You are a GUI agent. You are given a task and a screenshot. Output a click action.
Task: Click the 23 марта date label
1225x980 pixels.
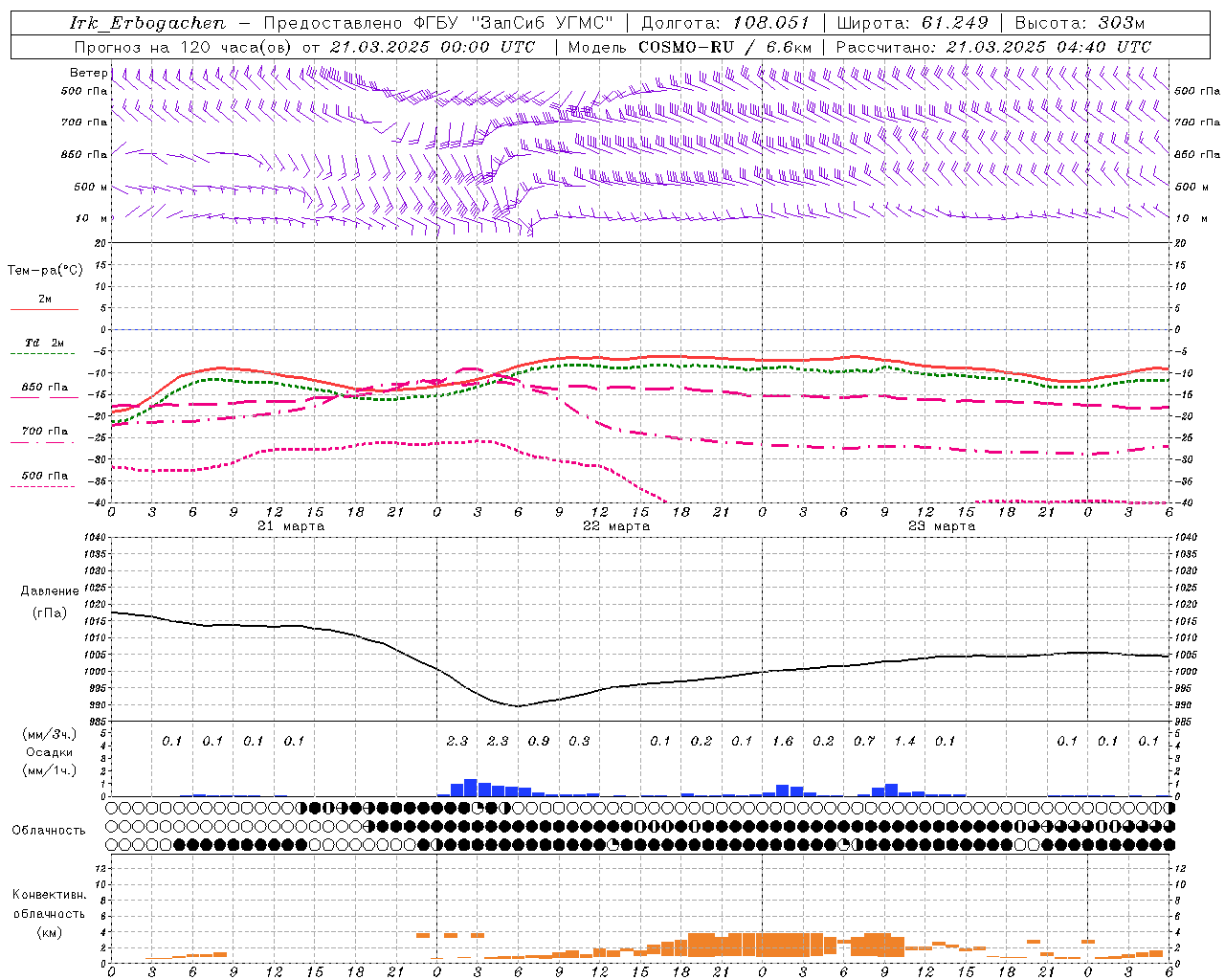pos(942,526)
